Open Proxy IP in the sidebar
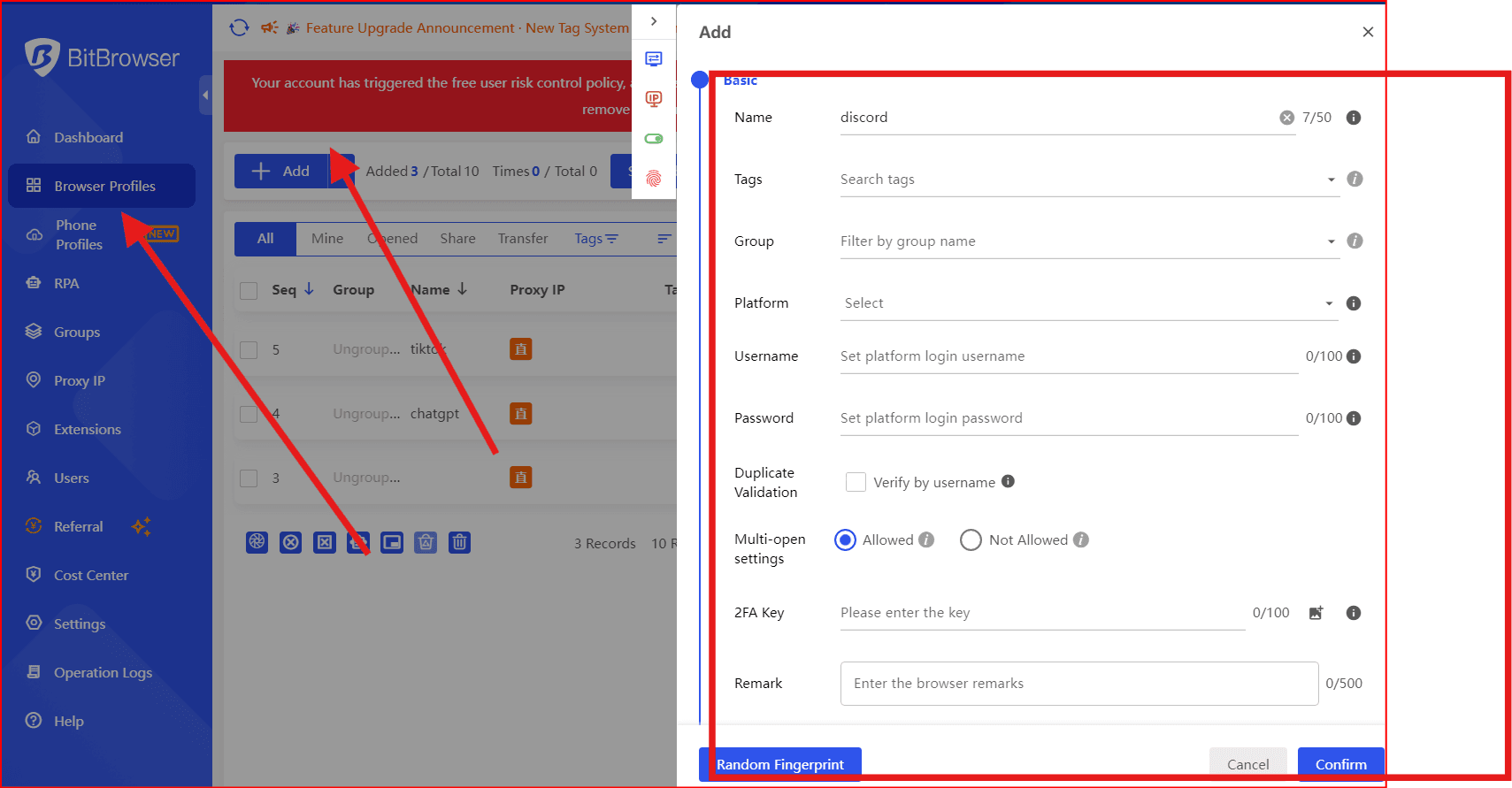Viewport: 1512px width, 788px height. tap(79, 380)
